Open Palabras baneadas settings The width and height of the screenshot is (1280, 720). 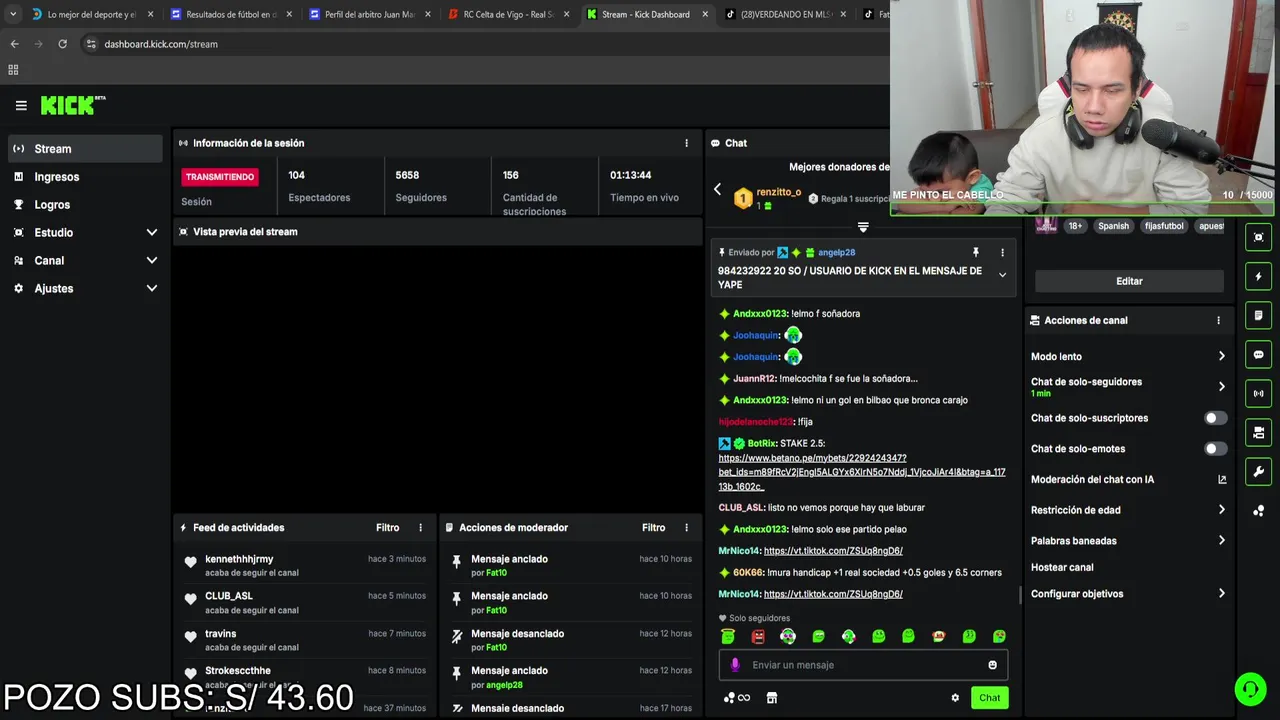pos(1128,541)
